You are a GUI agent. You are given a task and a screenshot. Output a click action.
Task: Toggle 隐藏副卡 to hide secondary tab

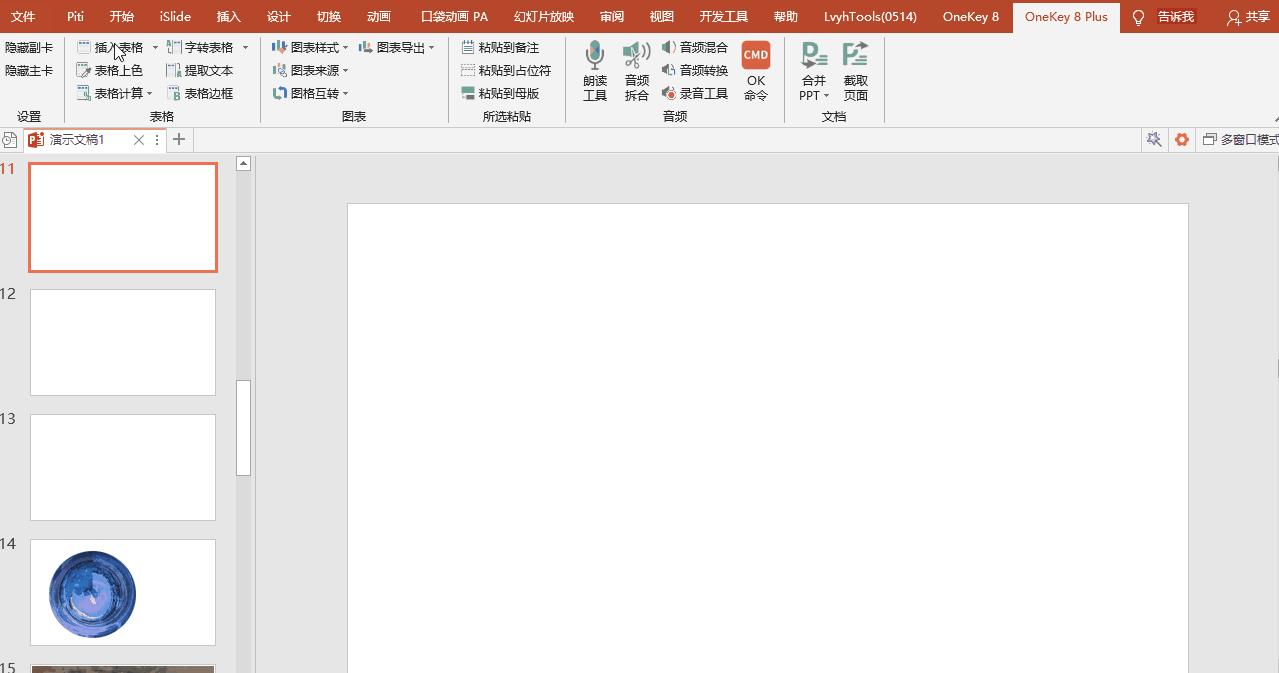29,47
